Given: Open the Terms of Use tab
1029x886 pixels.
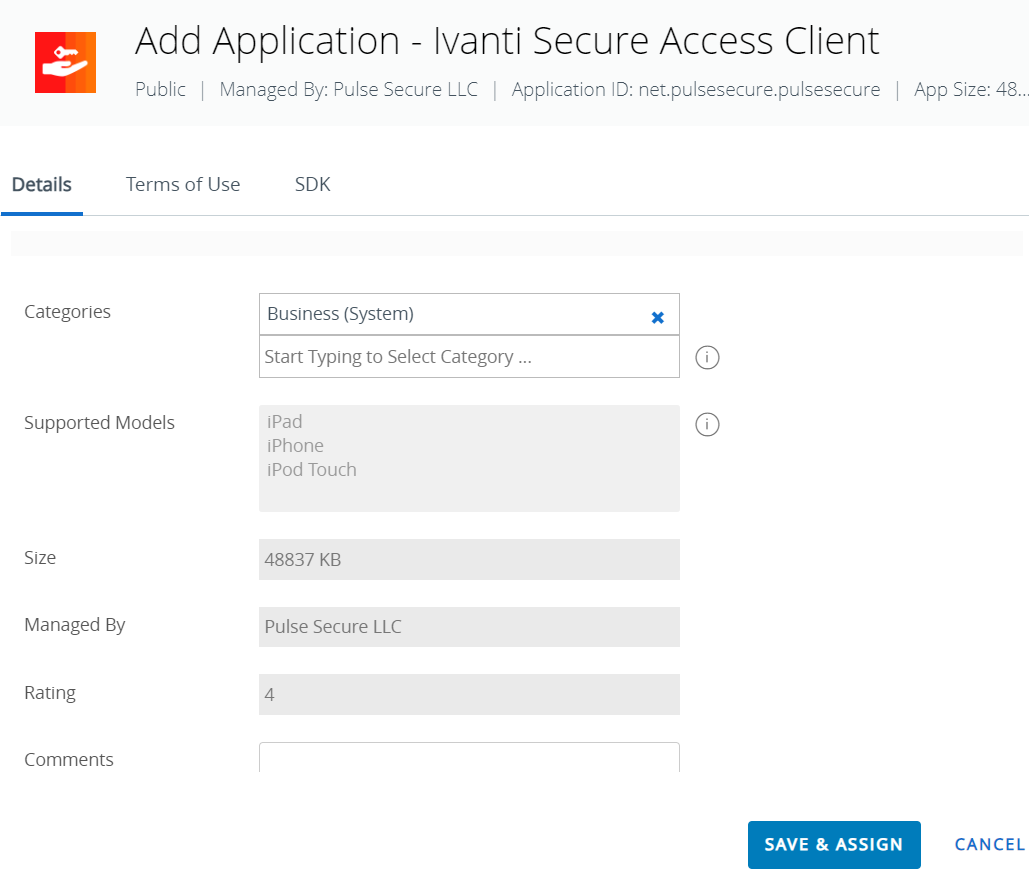Looking at the screenshot, I should (x=183, y=185).
